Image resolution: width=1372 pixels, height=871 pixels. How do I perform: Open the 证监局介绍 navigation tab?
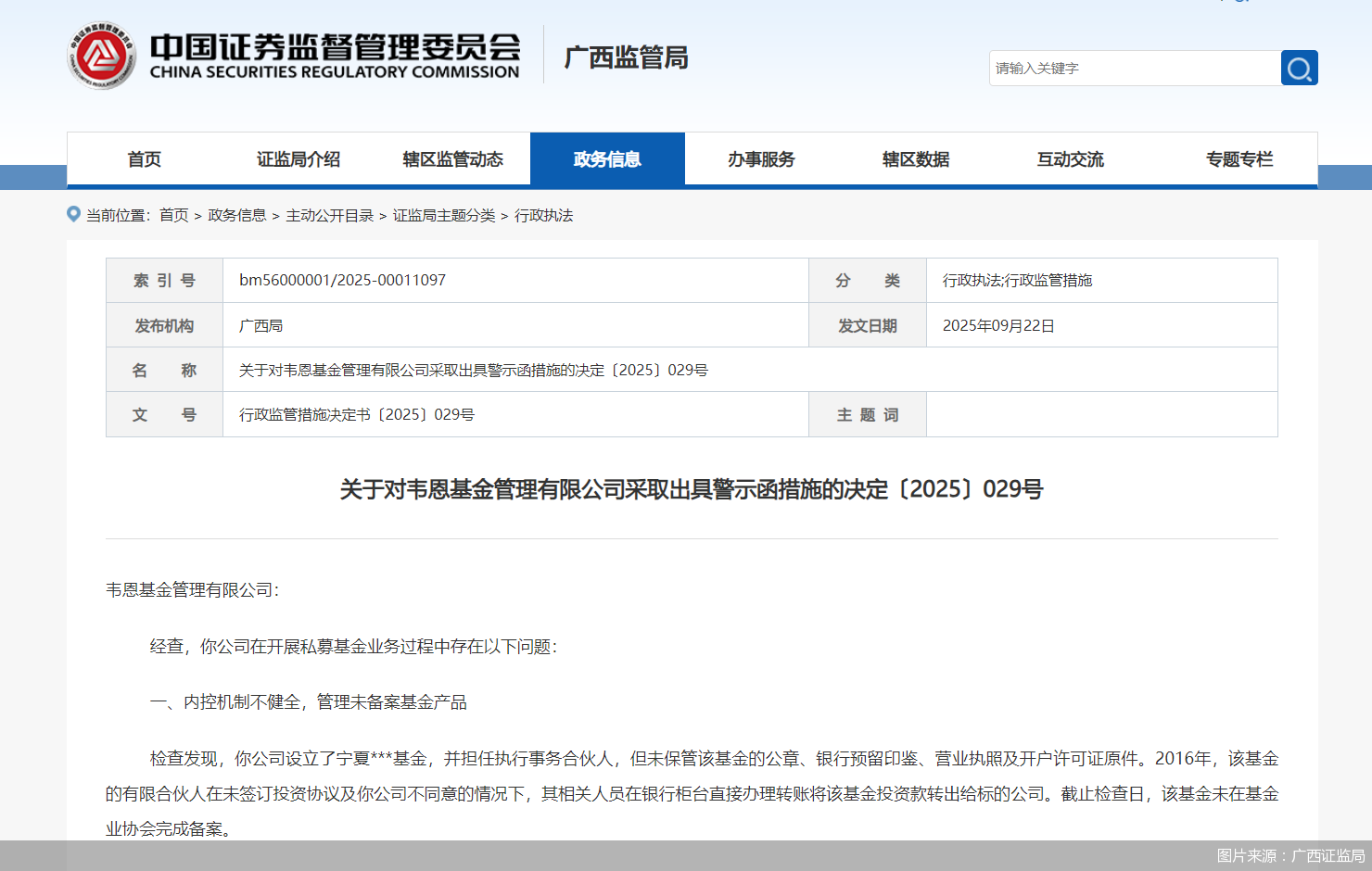click(299, 158)
